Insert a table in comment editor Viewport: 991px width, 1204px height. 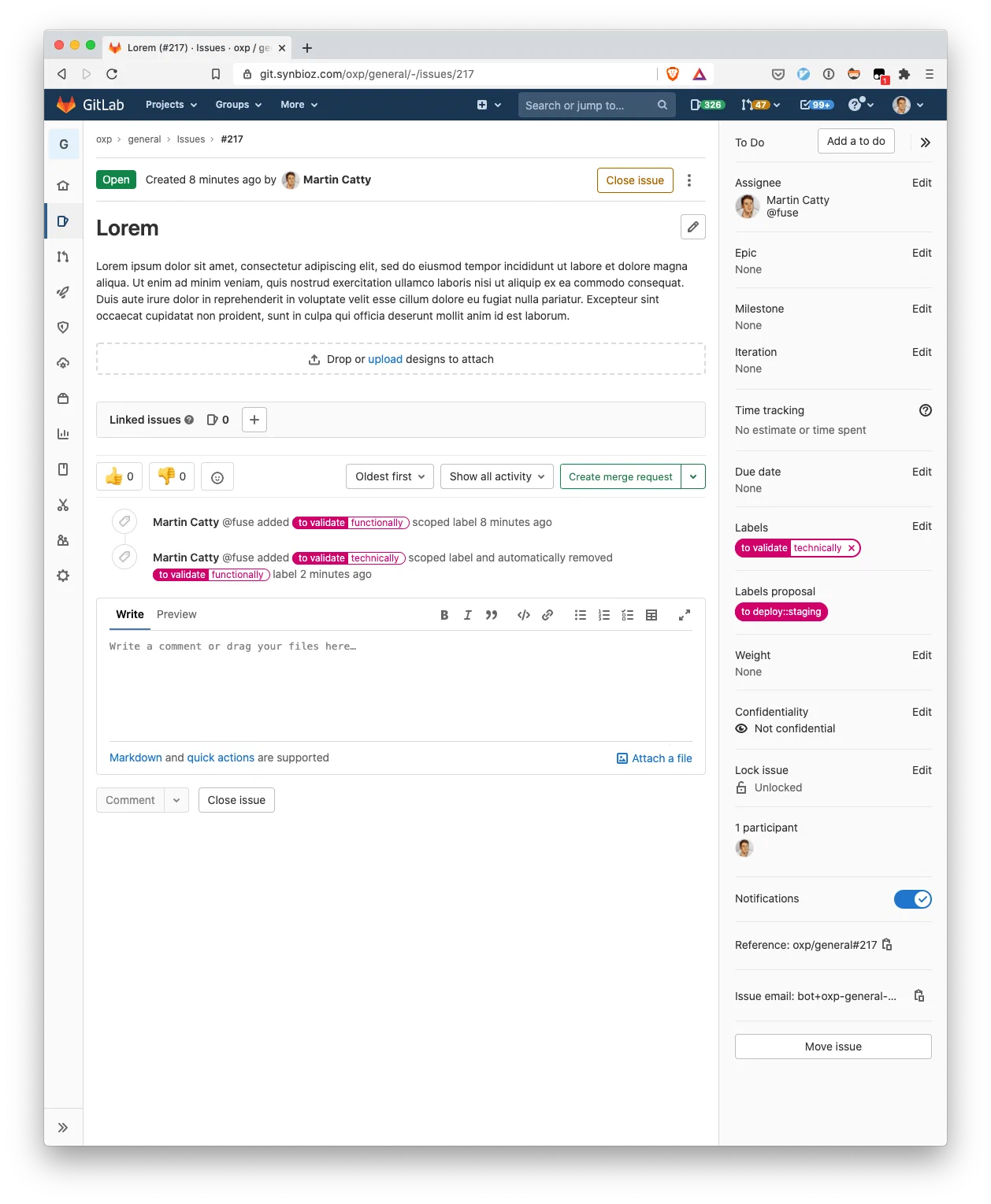pyautogui.click(x=651, y=615)
